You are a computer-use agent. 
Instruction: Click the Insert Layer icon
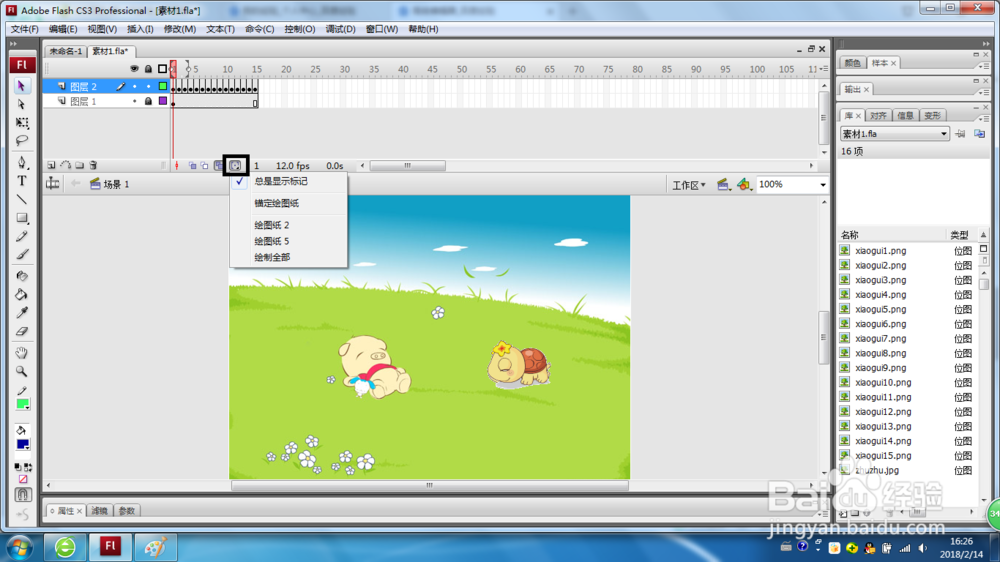(x=51, y=165)
